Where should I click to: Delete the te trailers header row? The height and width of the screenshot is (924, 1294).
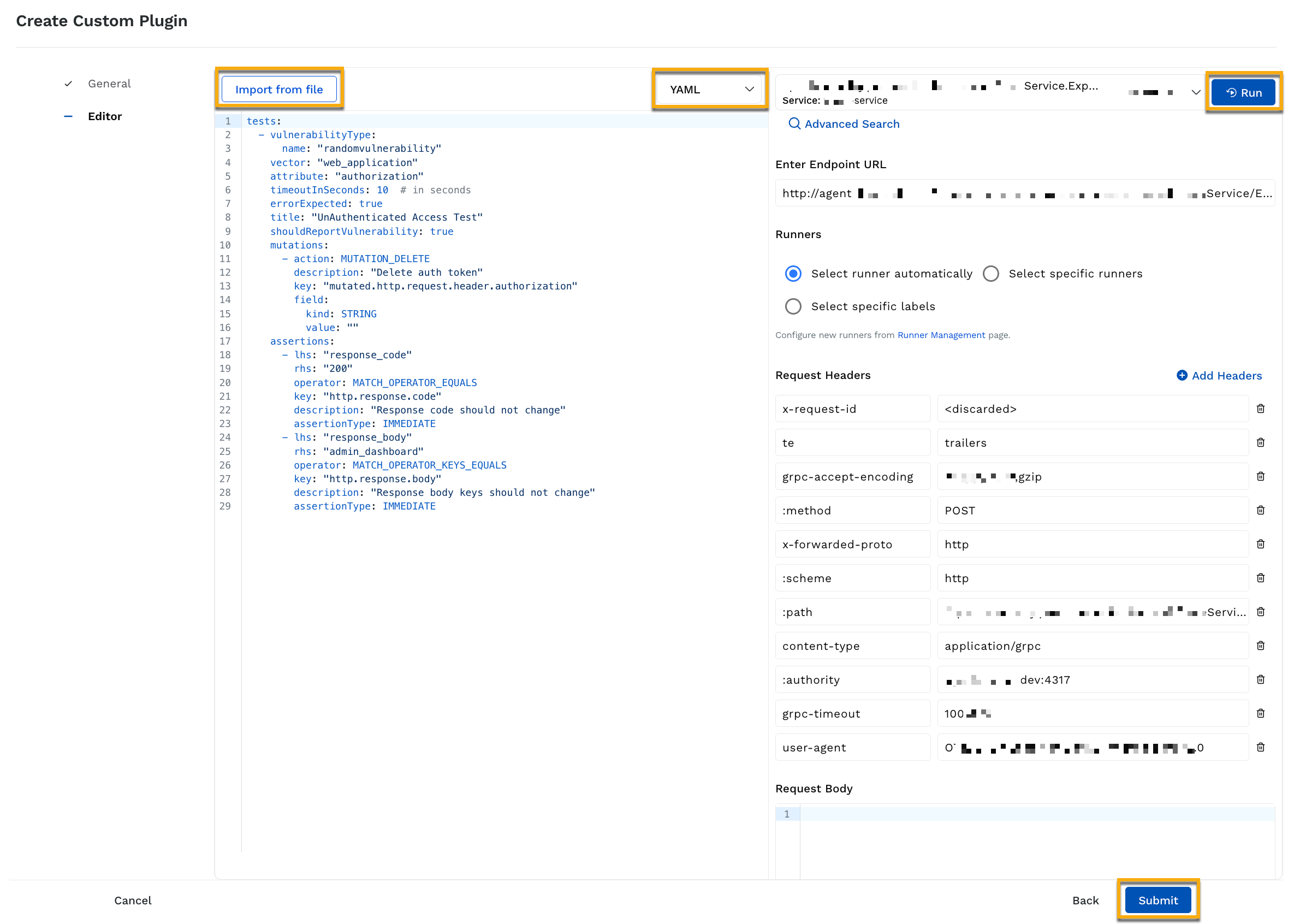(x=1261, y=442)
